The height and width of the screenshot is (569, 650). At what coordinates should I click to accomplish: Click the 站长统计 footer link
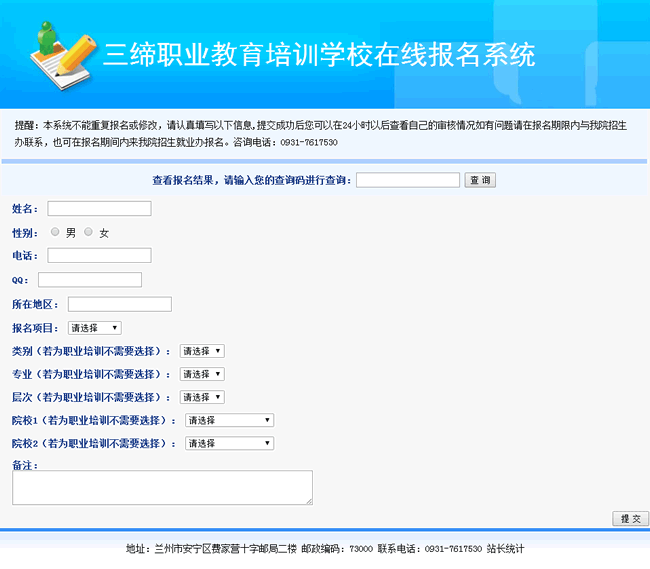pyautogui.click(x=505, y=549)
